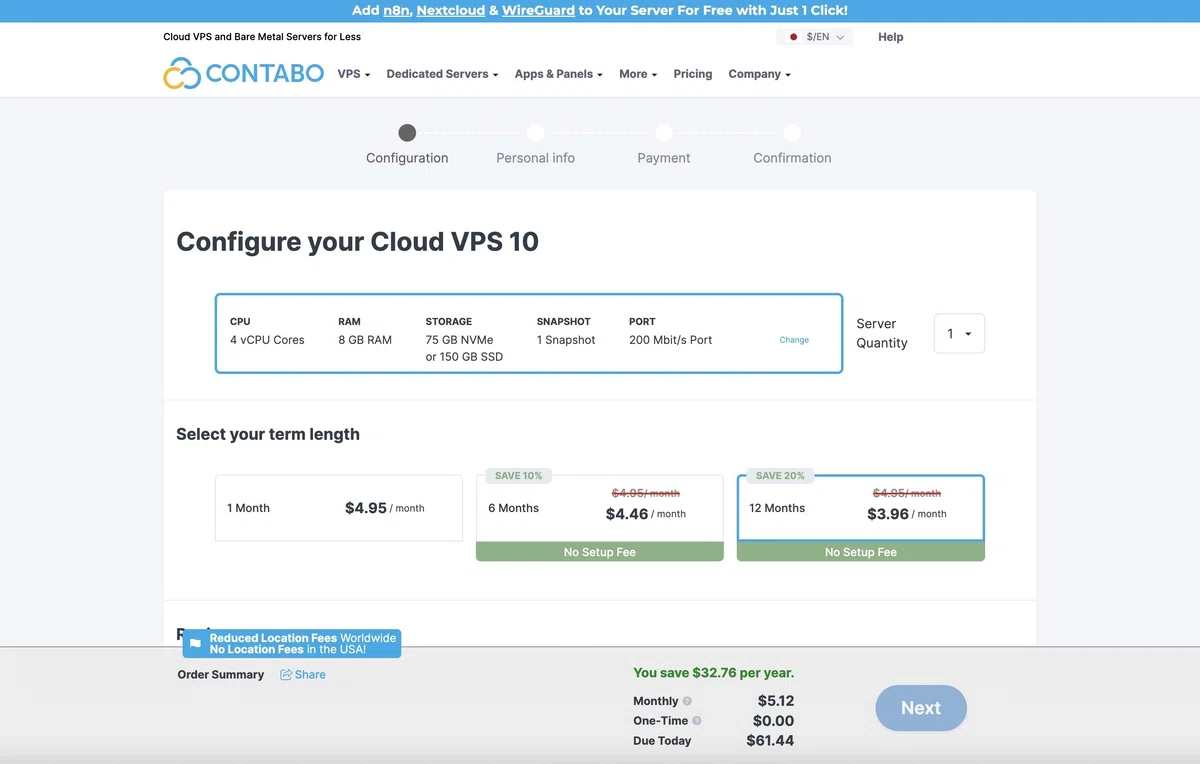This screenshot has width=1200, height=764.
Task: Click the $3.96 / month price
Action: (906, 514)
